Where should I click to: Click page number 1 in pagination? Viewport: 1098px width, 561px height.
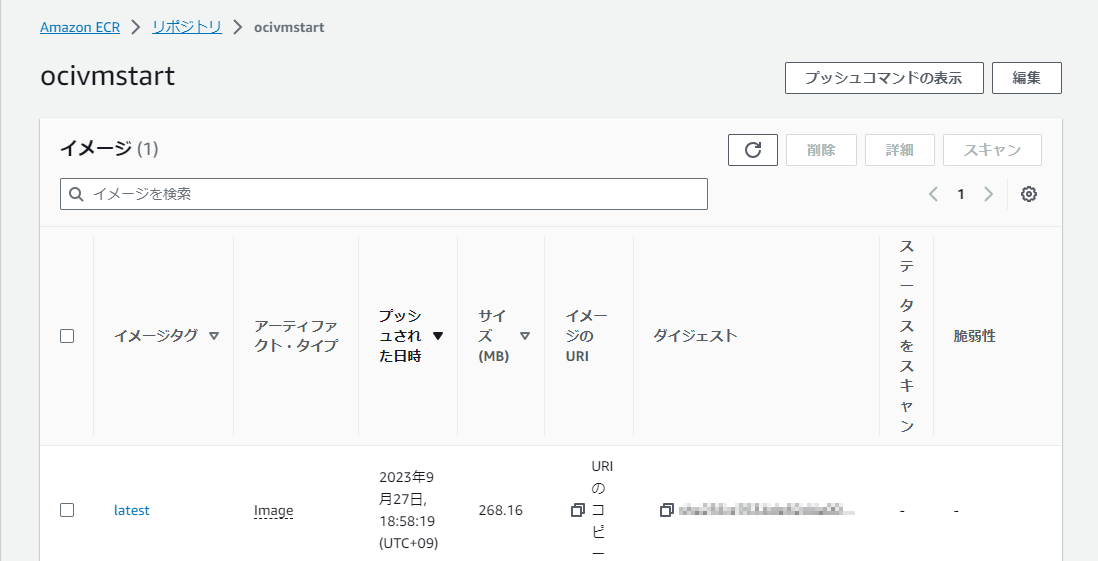[x=961, y=194]
